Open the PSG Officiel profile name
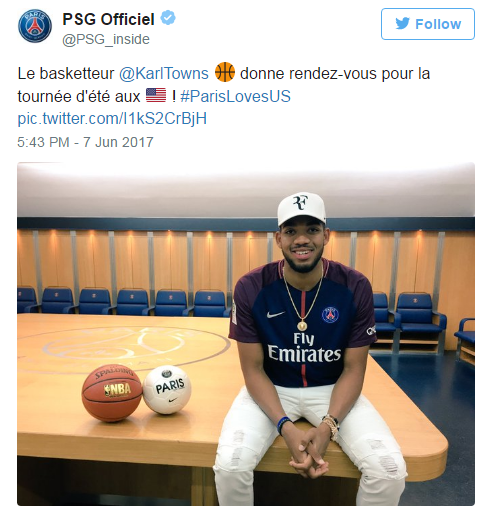Screen dimensions: 484x510 pyautogui.click(x=108, y=19)
